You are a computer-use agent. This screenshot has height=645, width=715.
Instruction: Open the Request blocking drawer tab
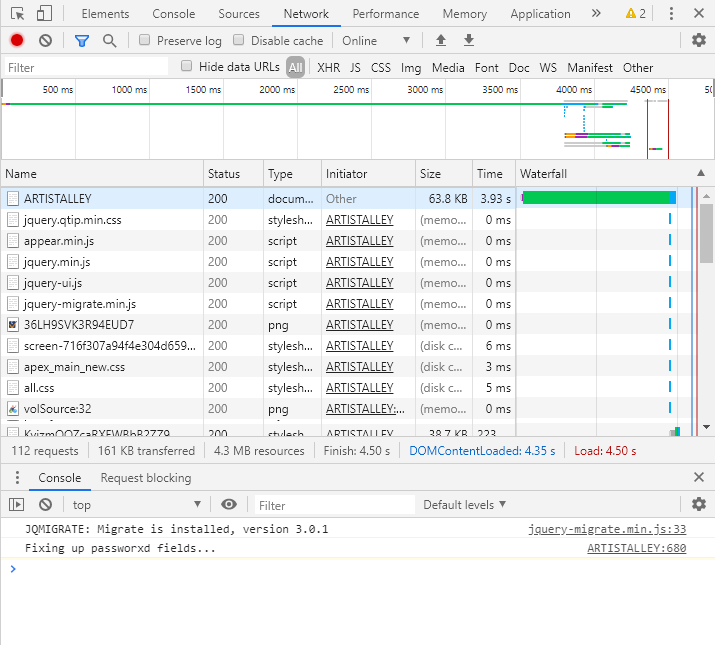(145, 478)
